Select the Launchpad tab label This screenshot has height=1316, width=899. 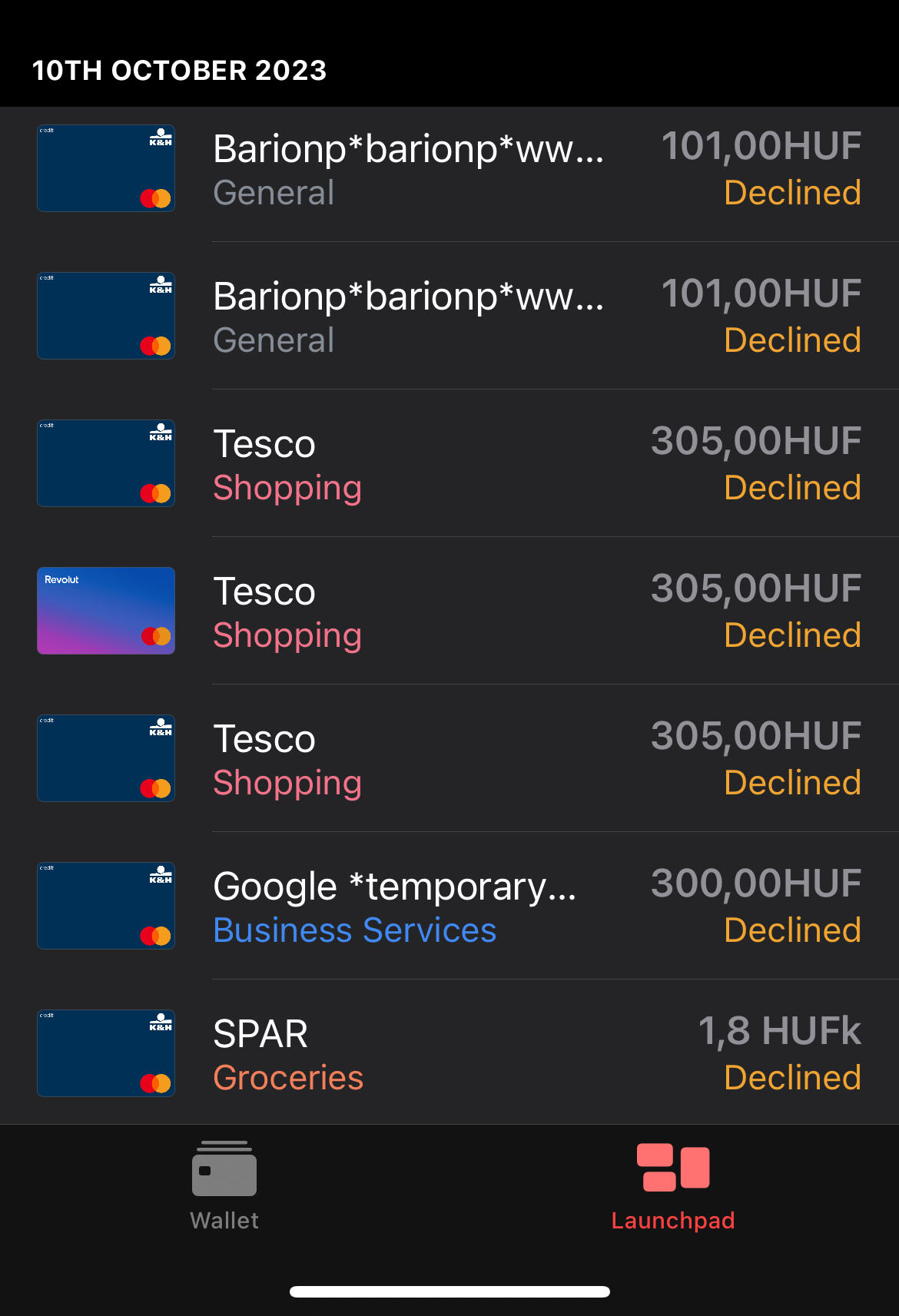[673, 1220]
